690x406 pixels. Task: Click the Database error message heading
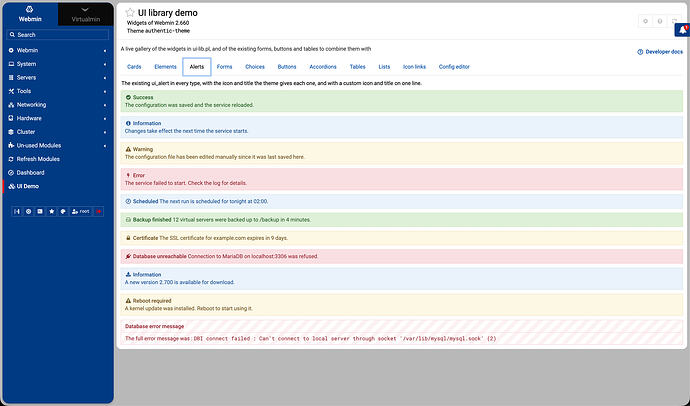tap(154, 326)
